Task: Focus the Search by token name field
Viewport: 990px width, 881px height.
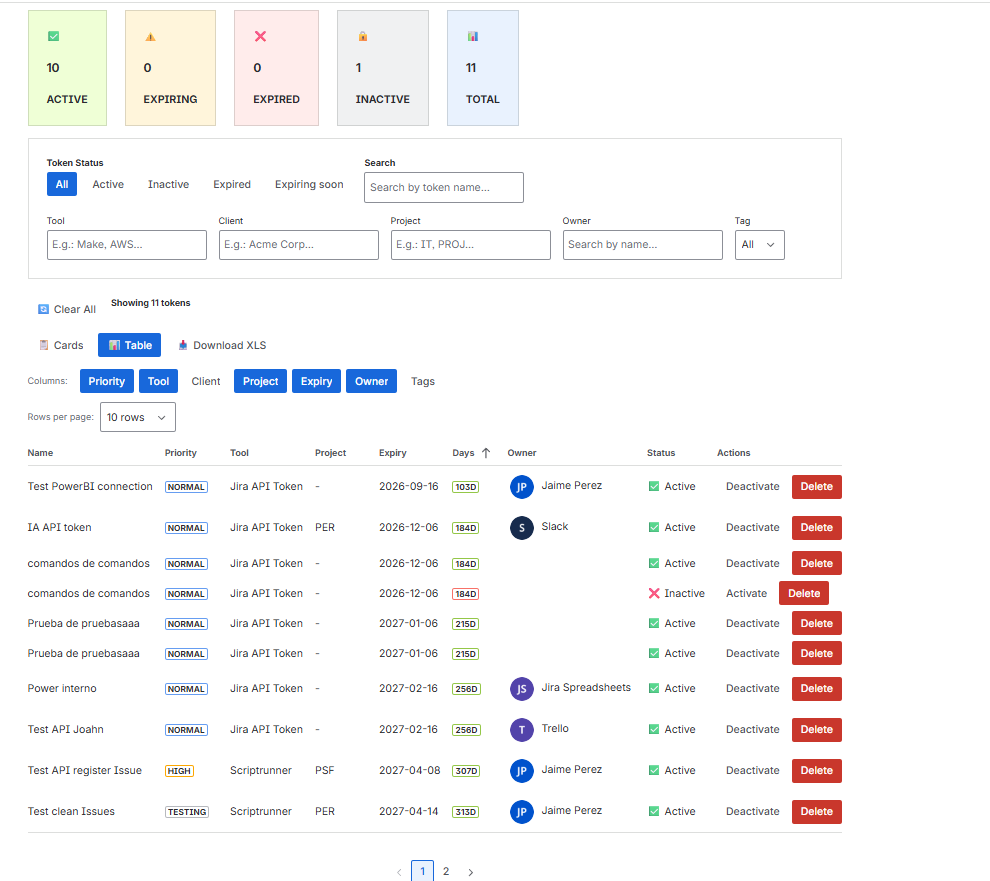Action: click(x=444, y=188)
